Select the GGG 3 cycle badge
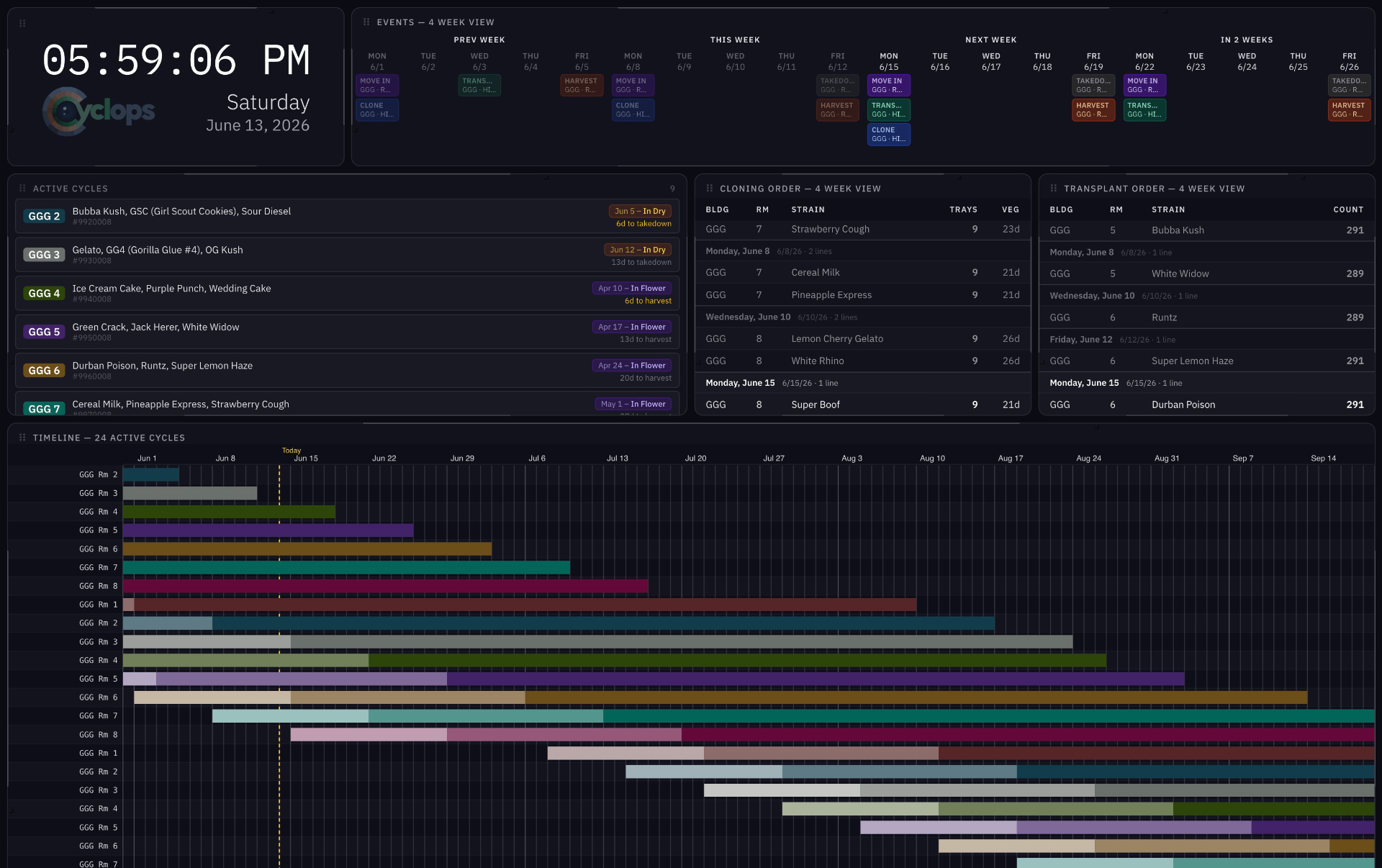The image size is (1382, 868). pyautogui.click(x=44, y=255)
